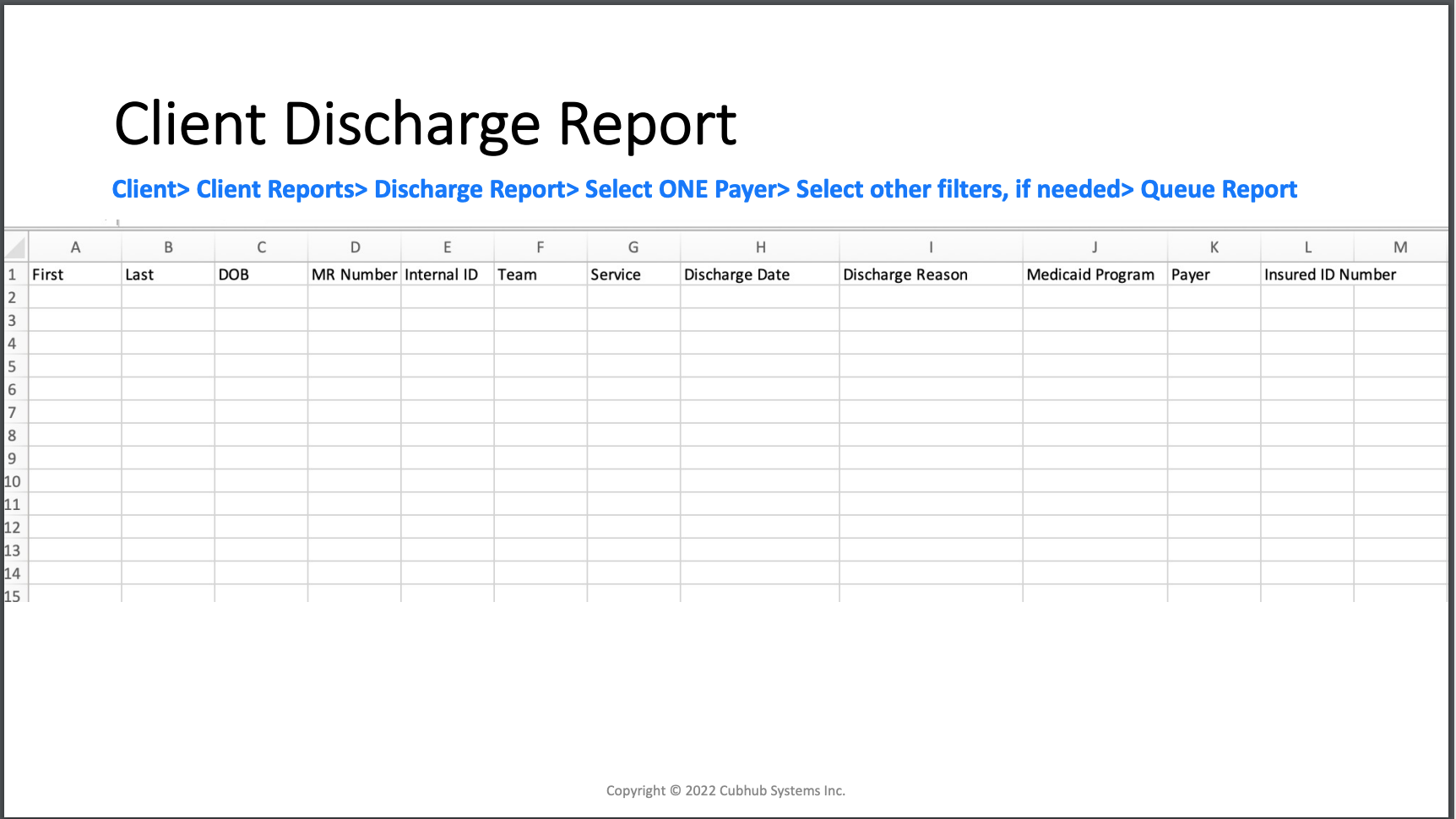Select the spreadsheet select-all corner triangle
The width and height of the screenshot is (1456, 819).
[x=16, y=247]
